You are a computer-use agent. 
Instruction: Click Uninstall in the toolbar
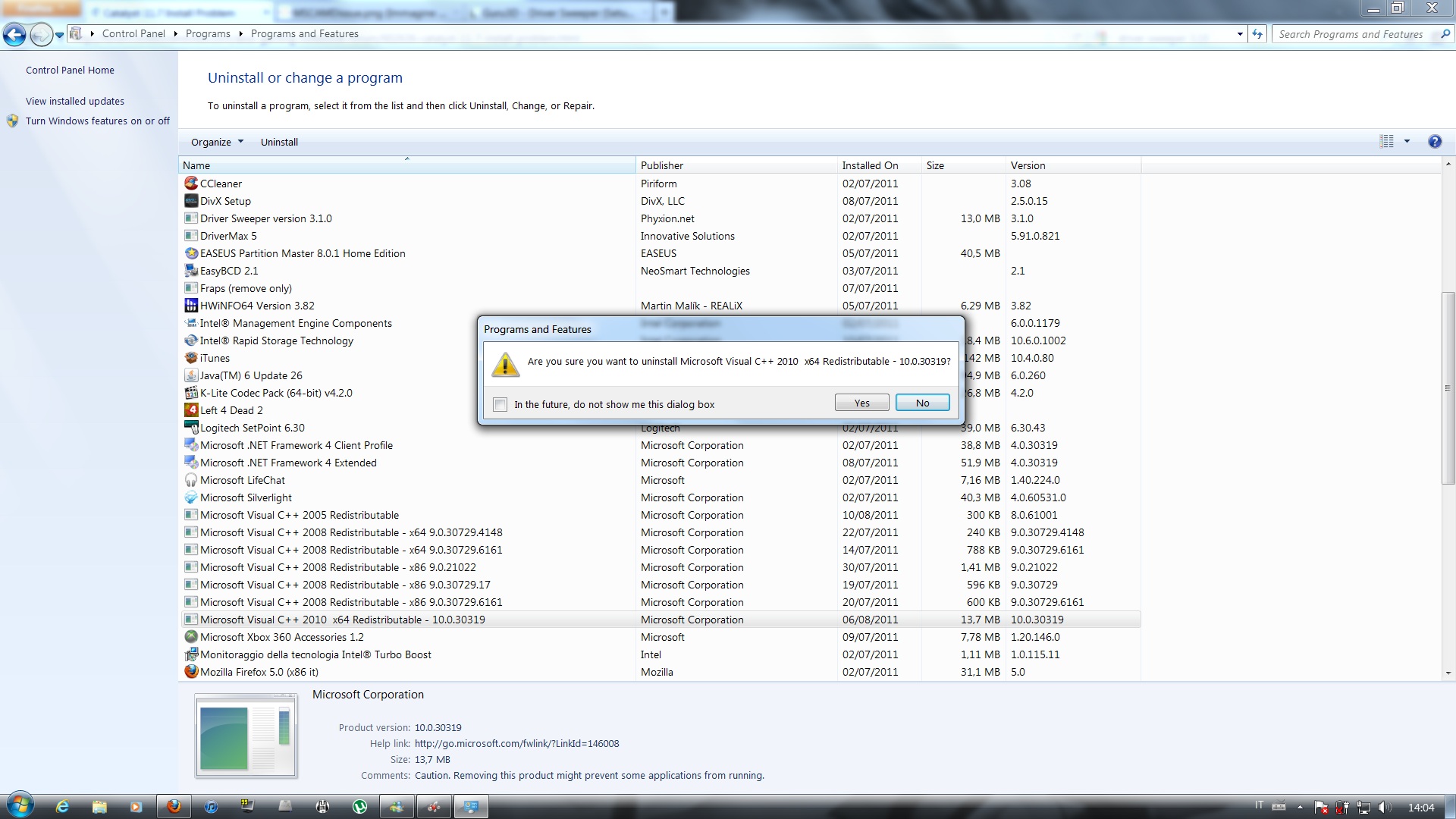(279, 142)
